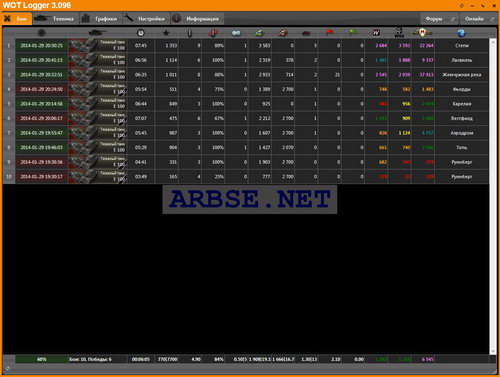
Task: Open the Техника tab
Action: [56, 19]
